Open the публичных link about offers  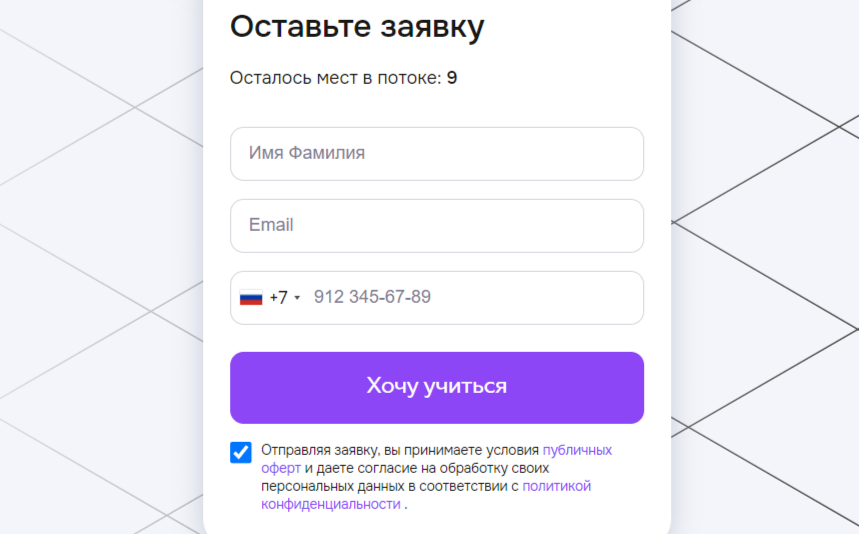[577, 450]
